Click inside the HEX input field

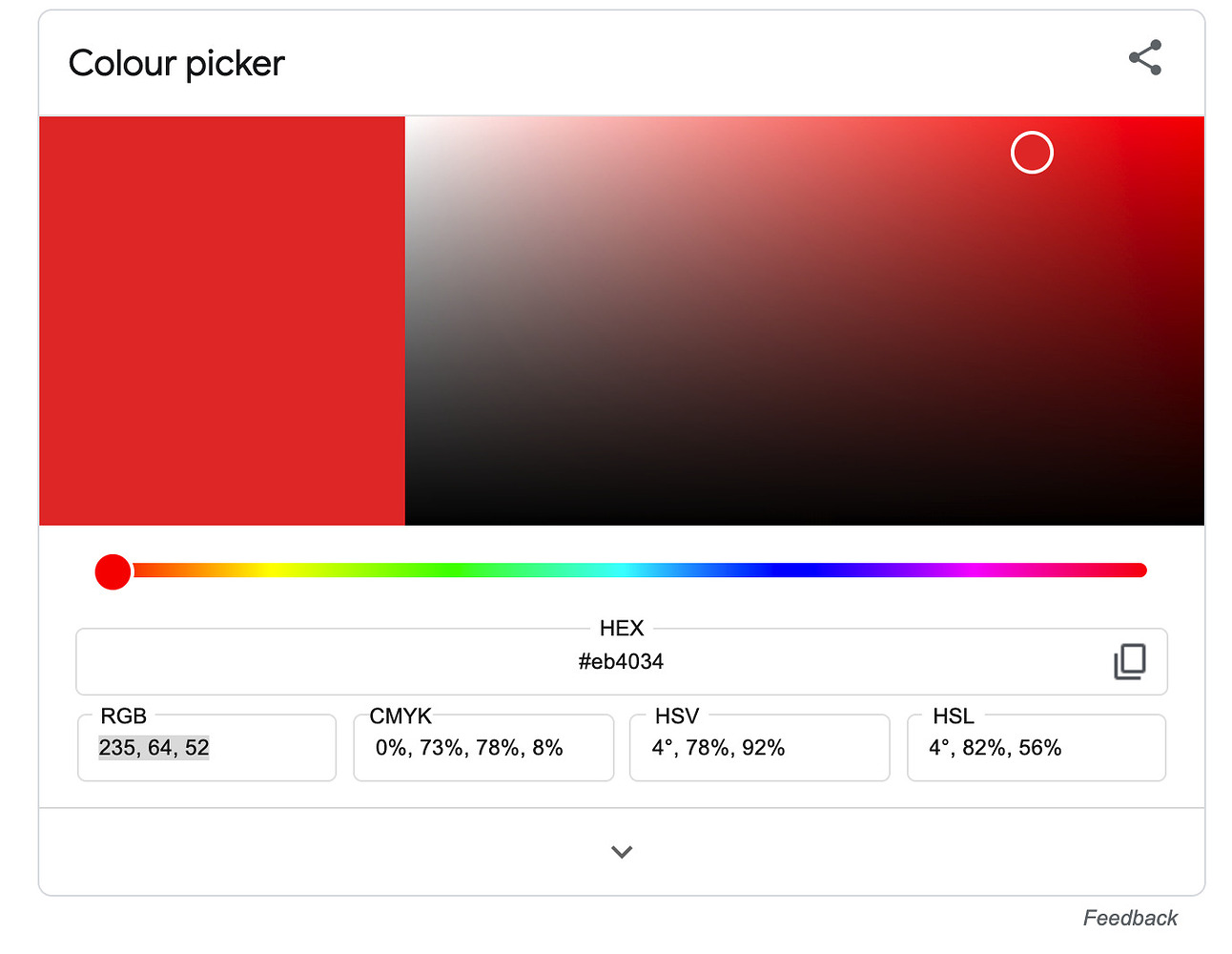[x=622, y=661]
